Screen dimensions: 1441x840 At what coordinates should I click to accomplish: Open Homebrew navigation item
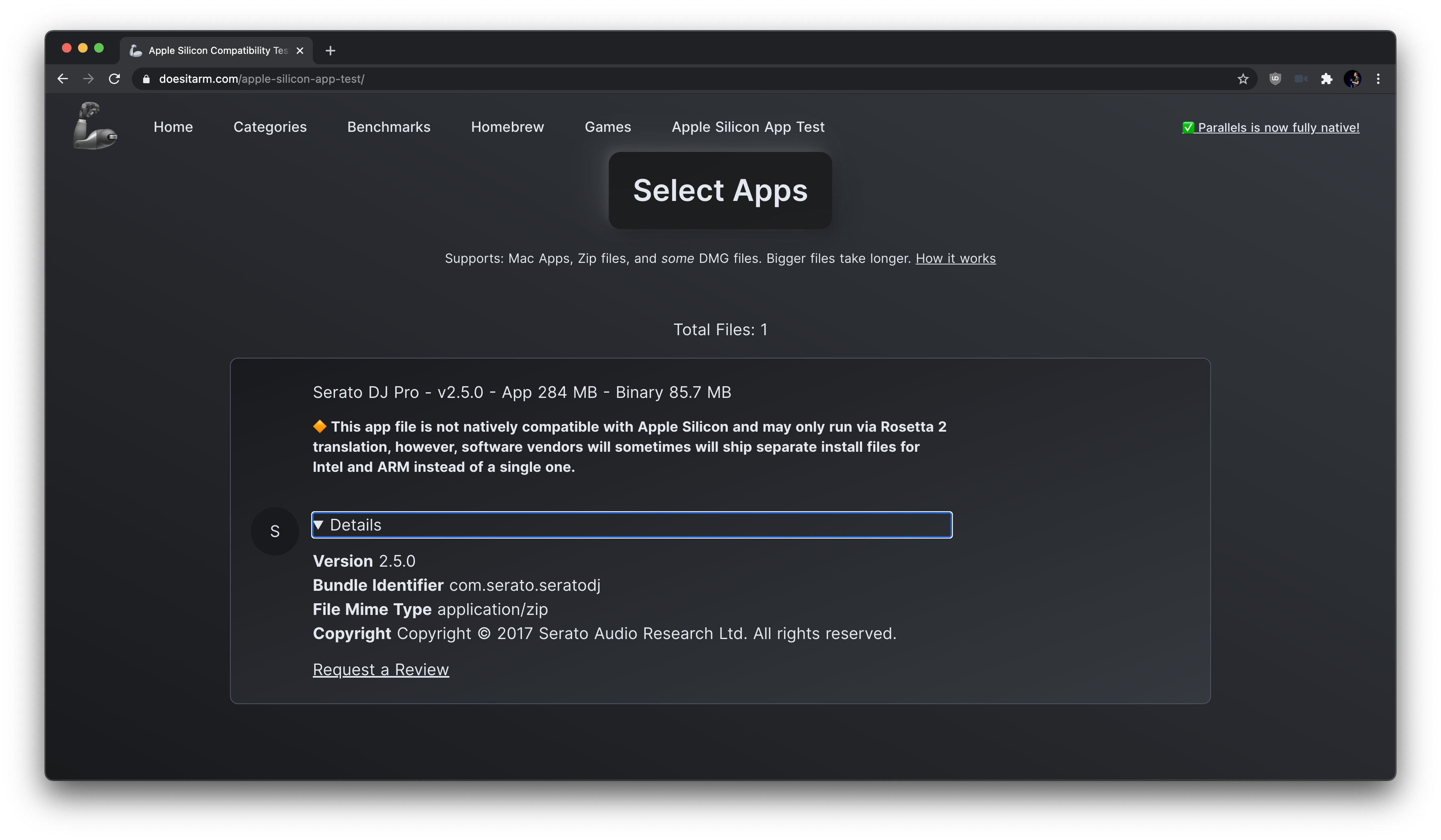pos(508,127)
